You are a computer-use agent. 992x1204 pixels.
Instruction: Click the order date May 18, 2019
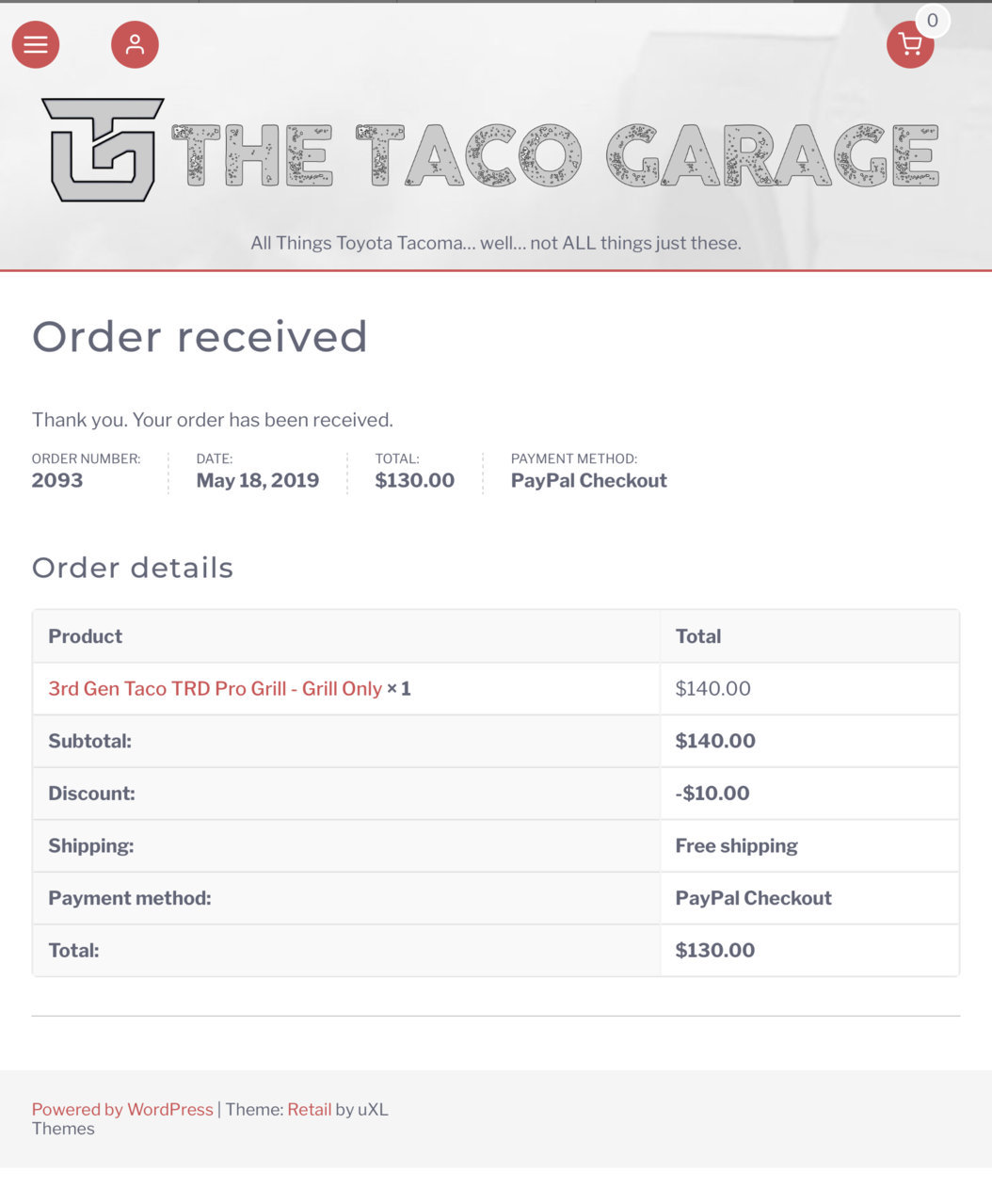[258, 480]
